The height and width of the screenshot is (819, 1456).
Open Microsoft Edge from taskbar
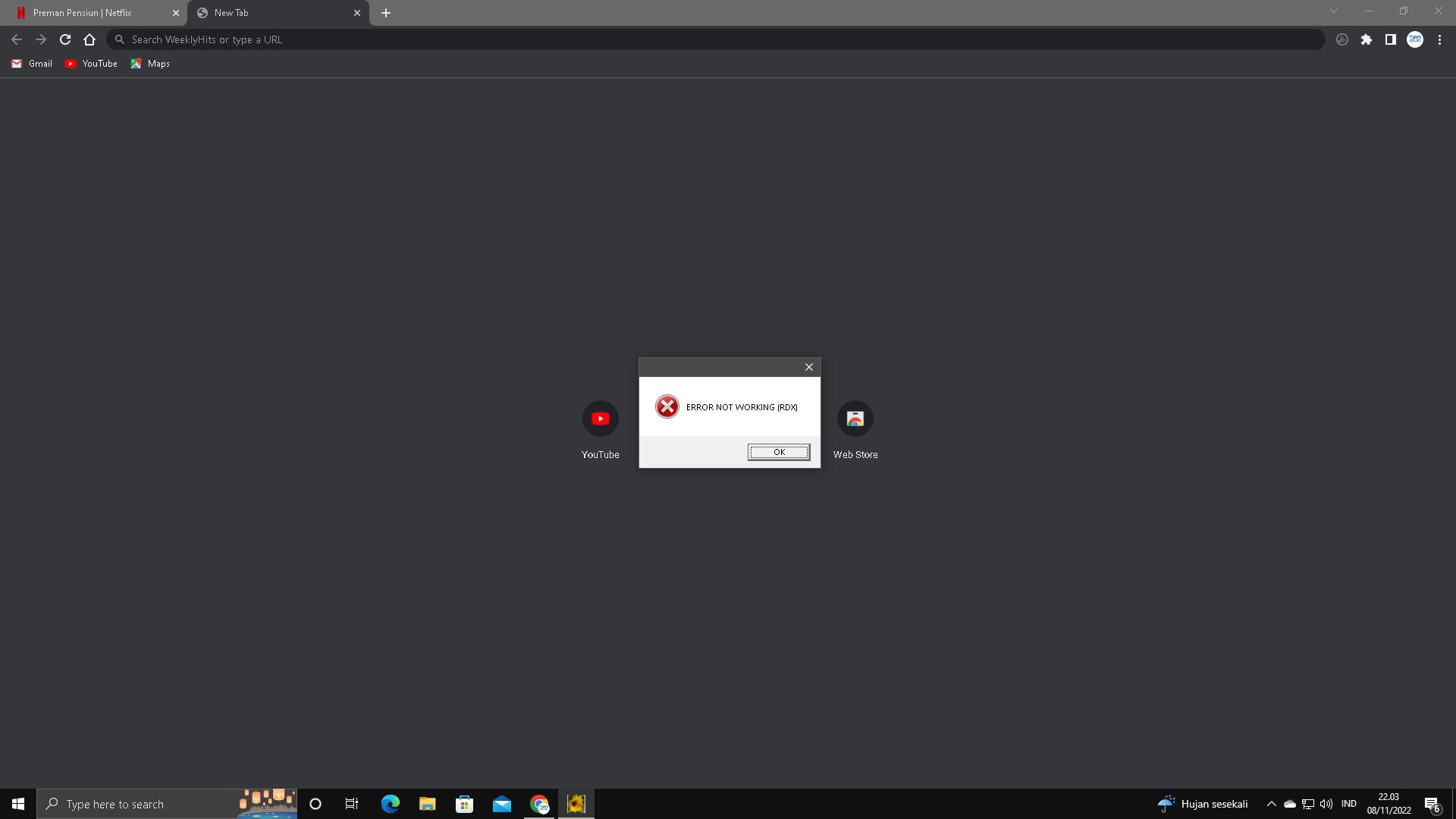390,804
